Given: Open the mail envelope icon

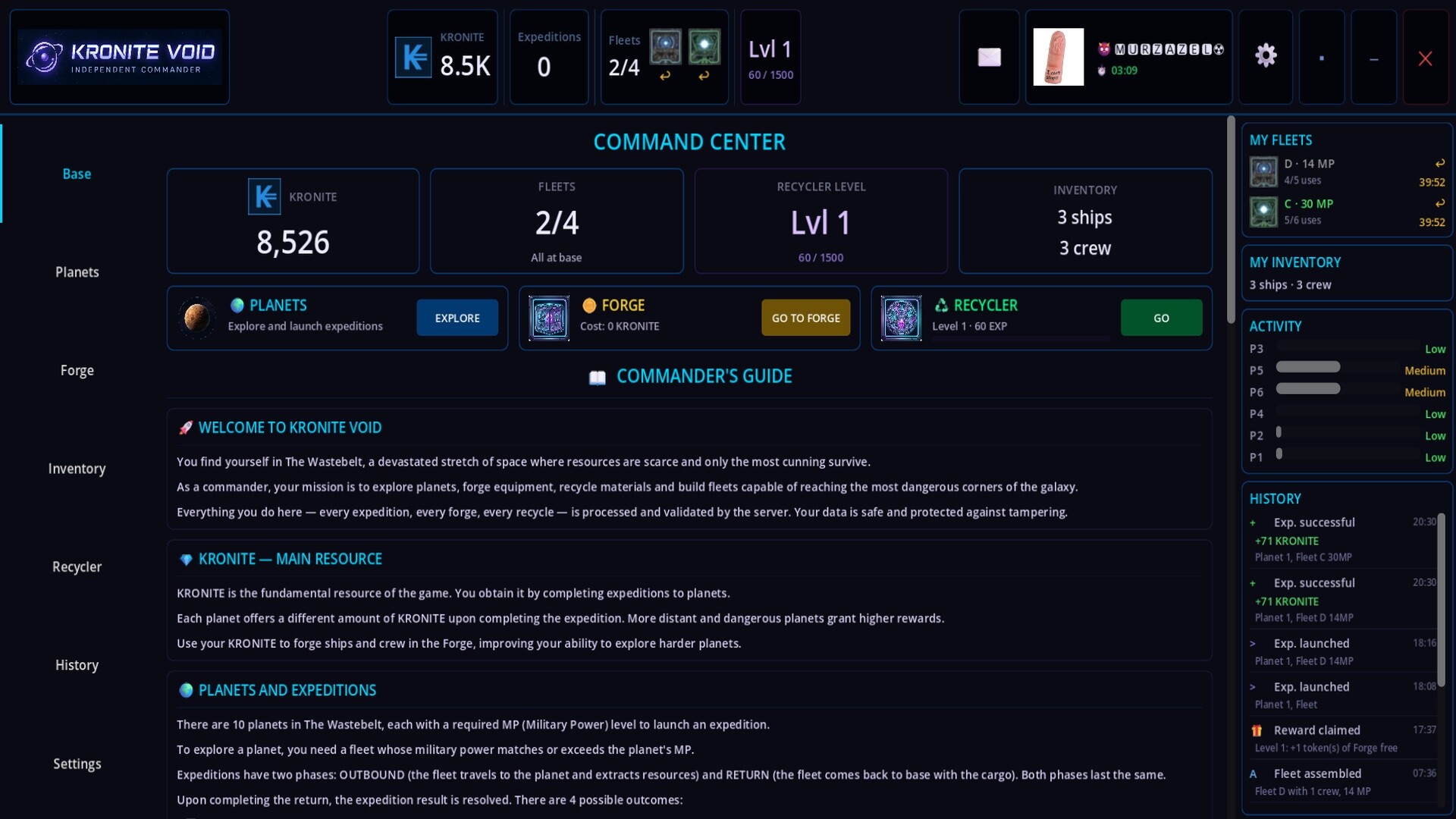Looking at the screenshot, I should point(989,57).
